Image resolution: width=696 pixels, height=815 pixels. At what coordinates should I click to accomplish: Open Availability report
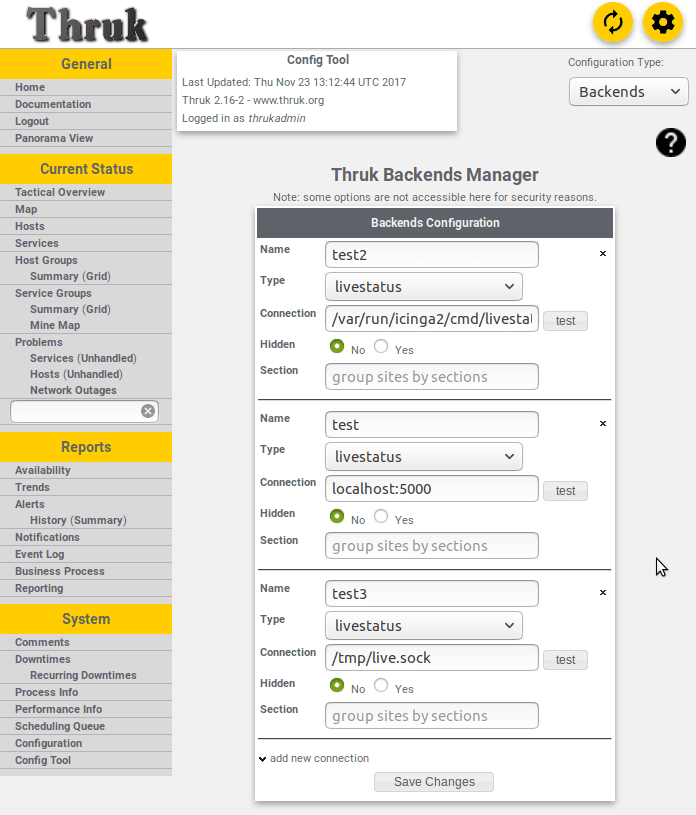click(43, 470)
